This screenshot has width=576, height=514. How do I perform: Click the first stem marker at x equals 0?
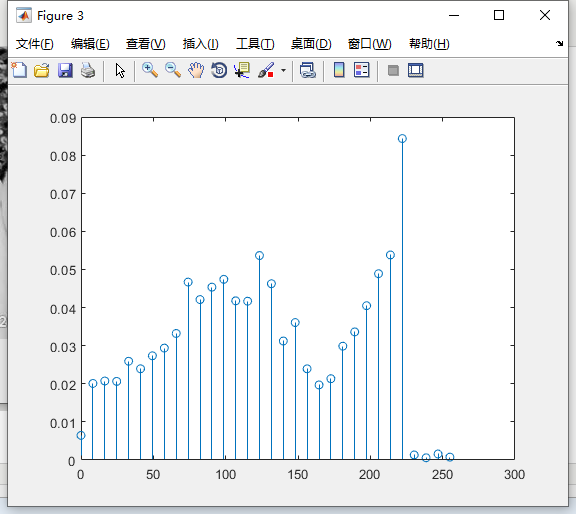click(81, 435)
